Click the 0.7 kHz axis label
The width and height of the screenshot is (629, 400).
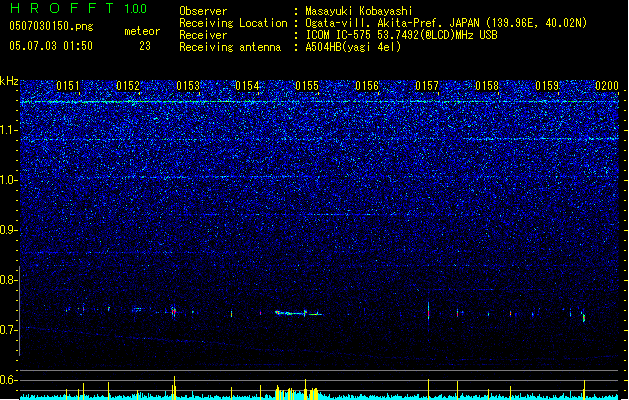(x=9, y=330)
